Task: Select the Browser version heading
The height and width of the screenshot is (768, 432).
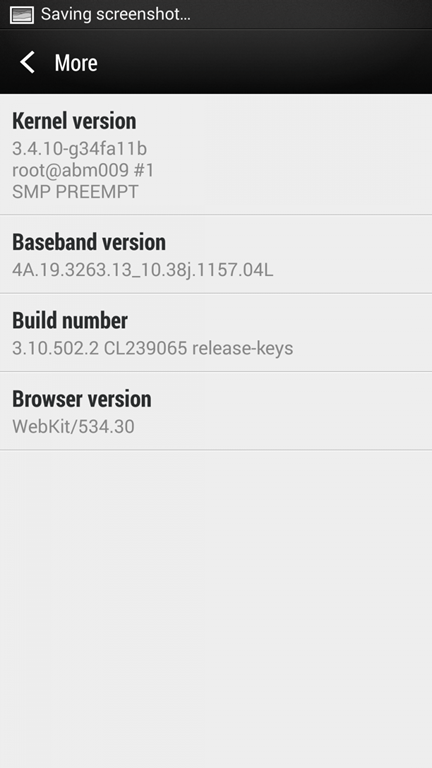Action: pos(81,399)
